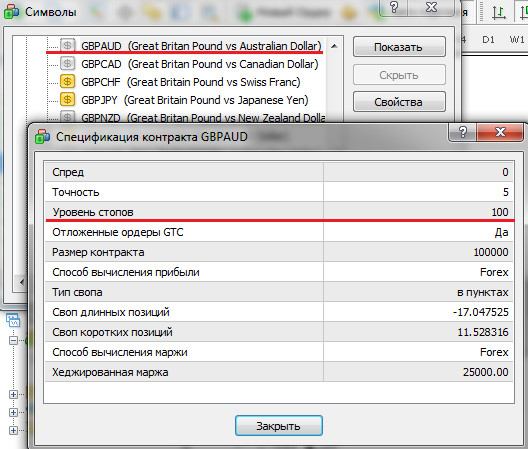
Task: Expand the second plus tree node
Action: (13, 412)
